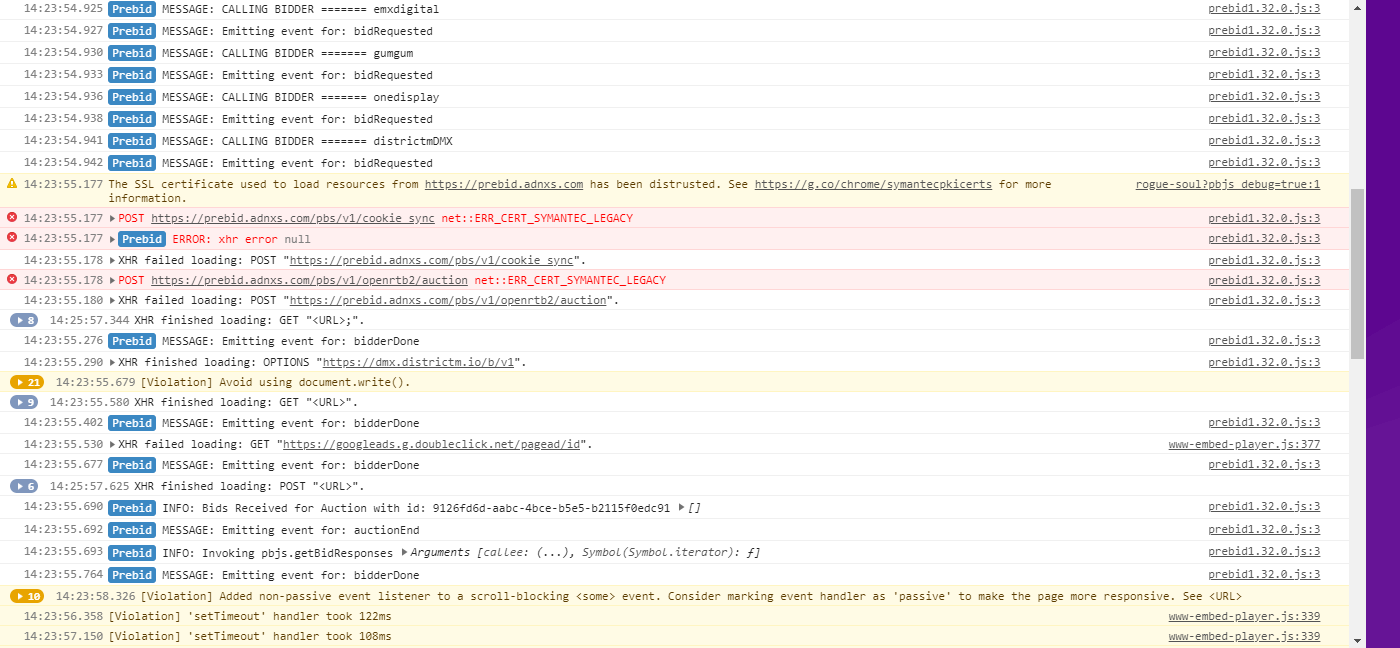
Task: Click the Prebid badge on the 14:23:55.276 bidderDone row
Action: 132,341
